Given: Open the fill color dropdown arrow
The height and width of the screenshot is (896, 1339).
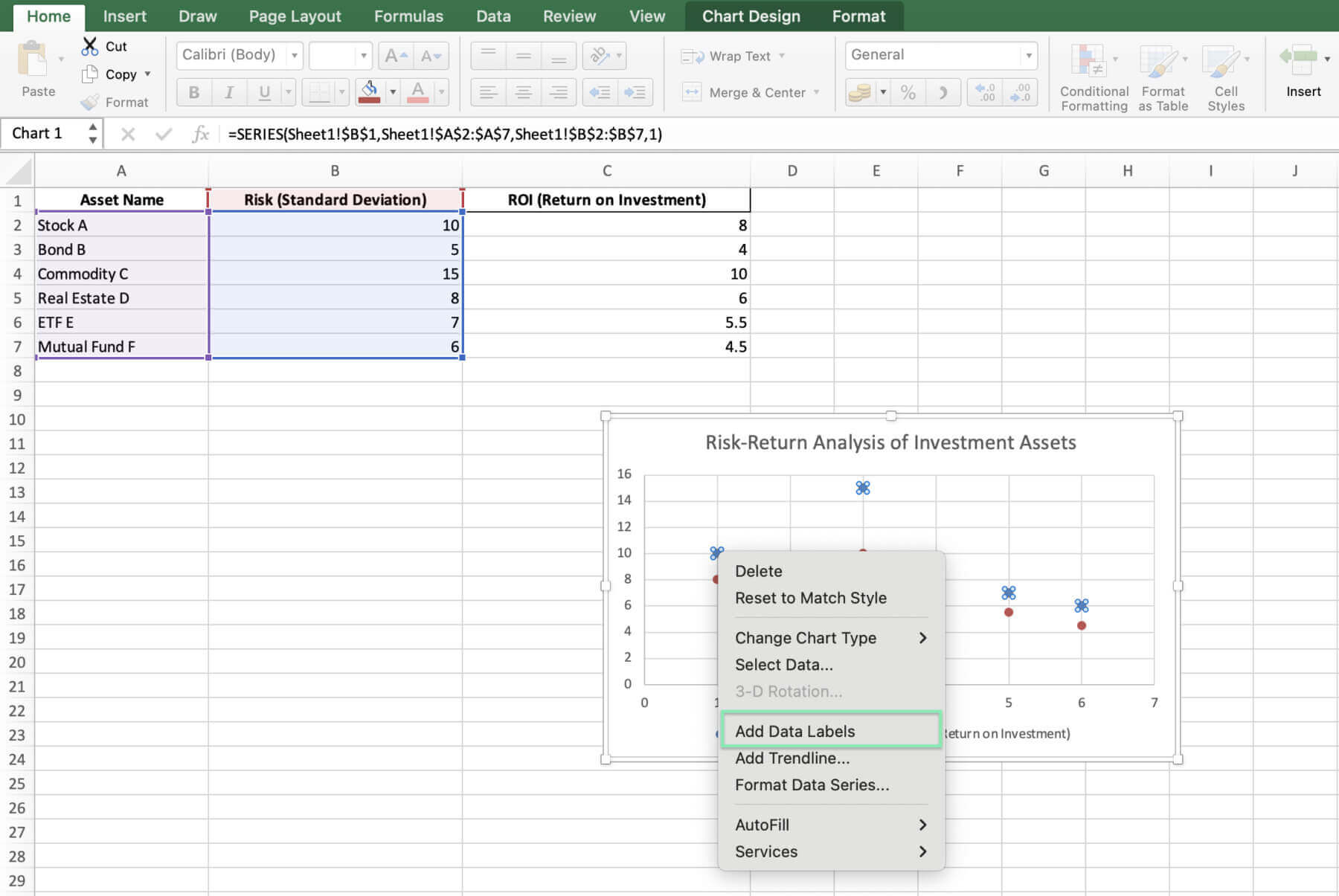Looking at the screenshot, I should tap(393, 92).
